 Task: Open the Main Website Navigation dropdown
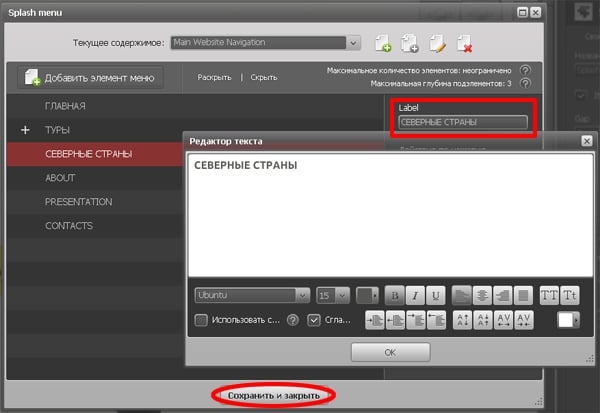264,43
